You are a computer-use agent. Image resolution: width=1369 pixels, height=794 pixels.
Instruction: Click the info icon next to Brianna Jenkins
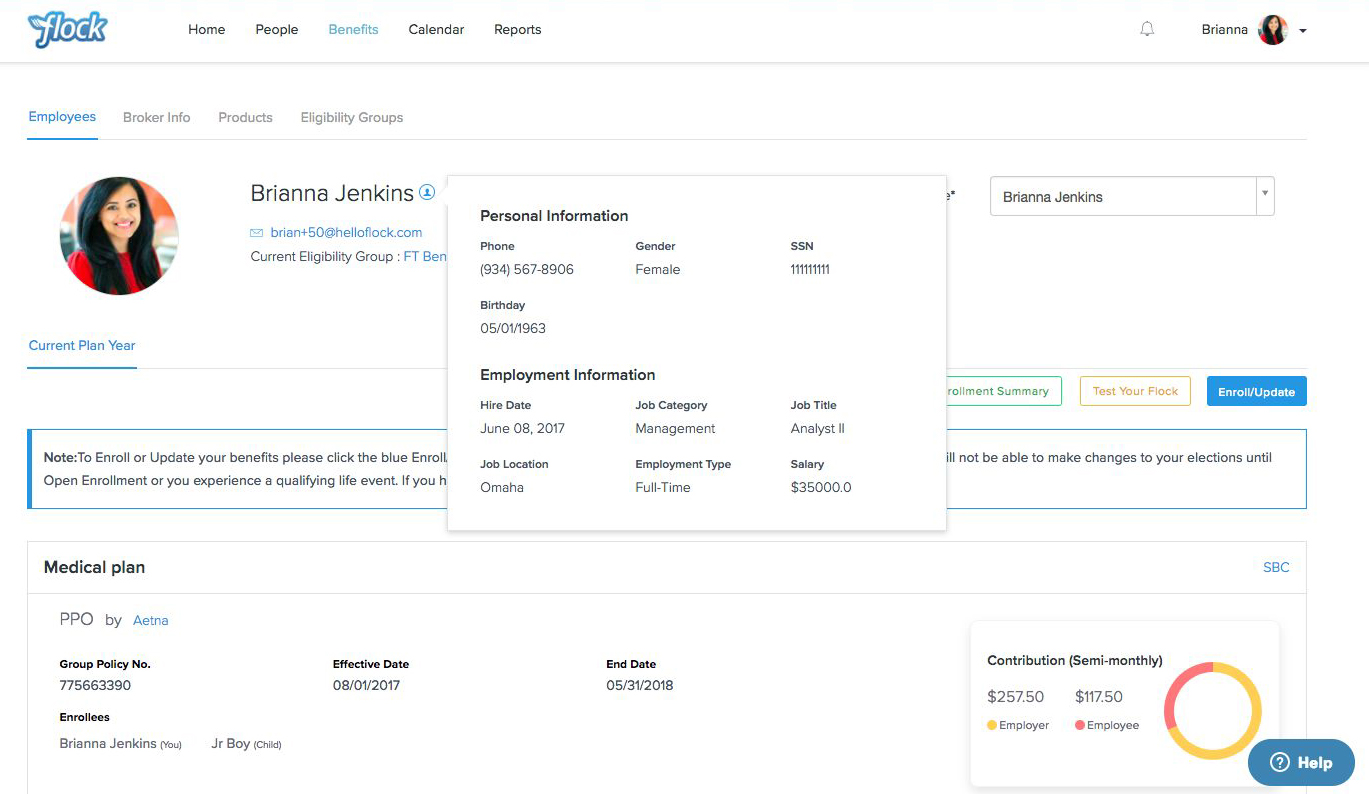(x=427, y=192)
